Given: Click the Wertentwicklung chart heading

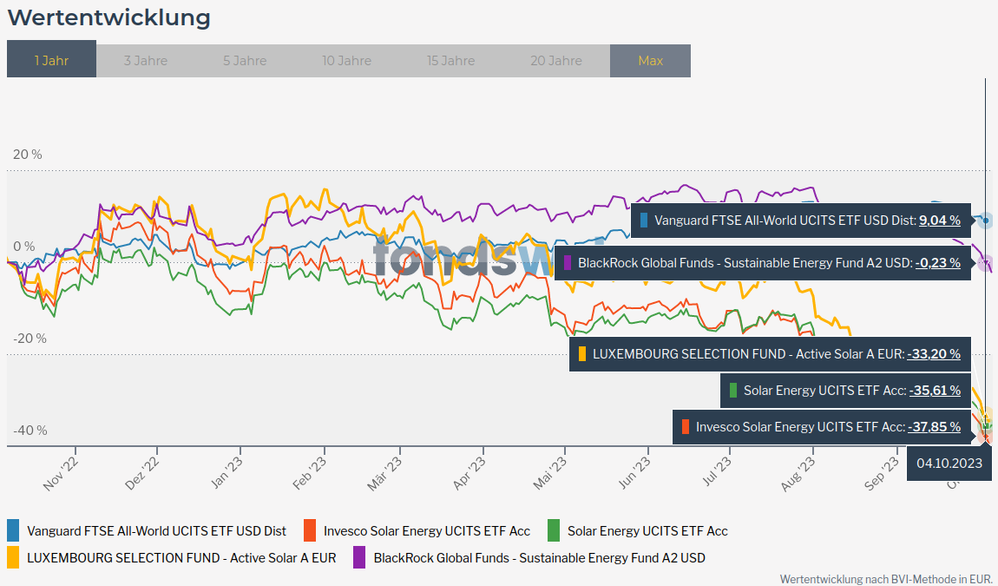Looking at the screenshot, I should click(109, 18).
